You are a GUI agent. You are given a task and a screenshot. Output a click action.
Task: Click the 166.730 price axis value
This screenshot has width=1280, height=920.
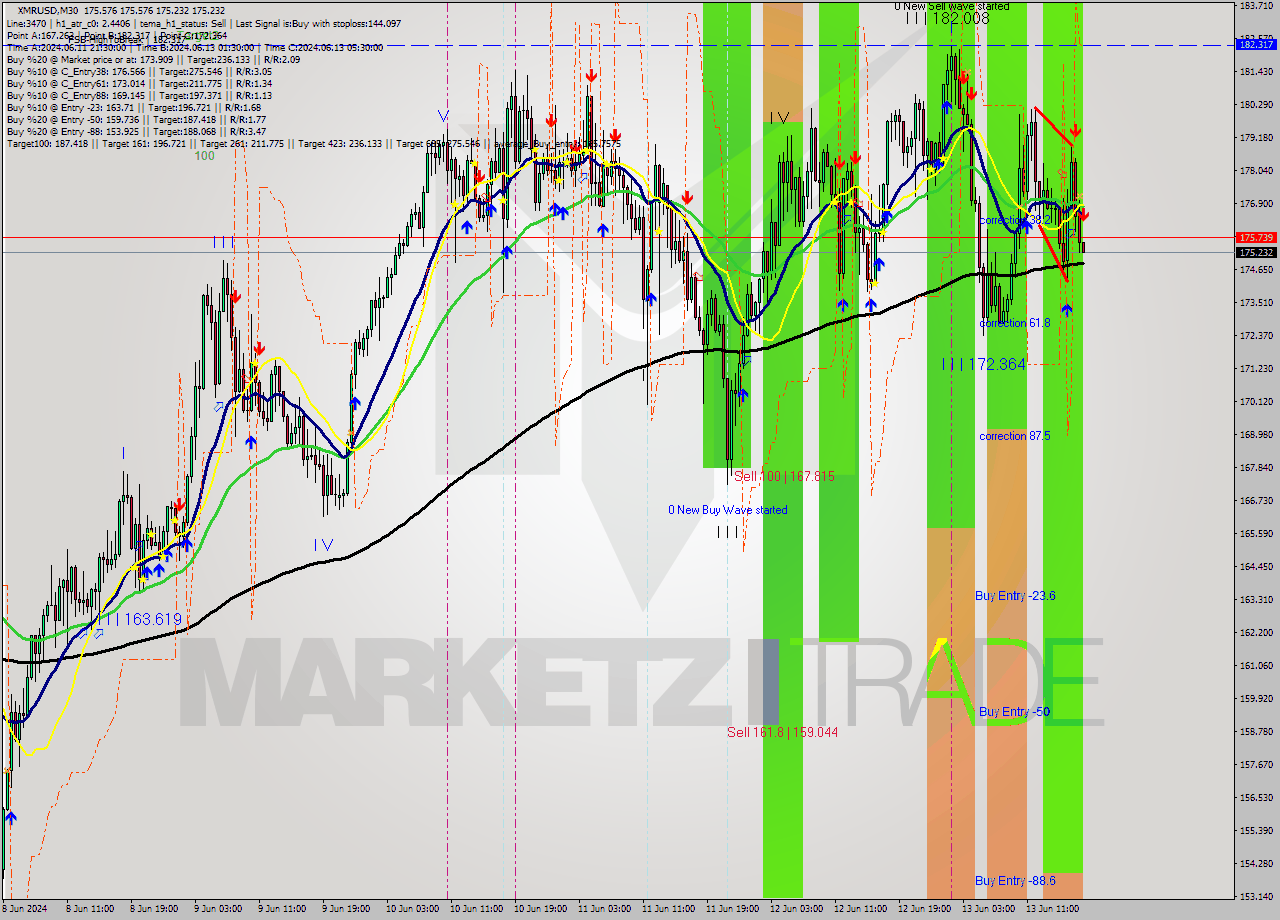(1257, 501)
